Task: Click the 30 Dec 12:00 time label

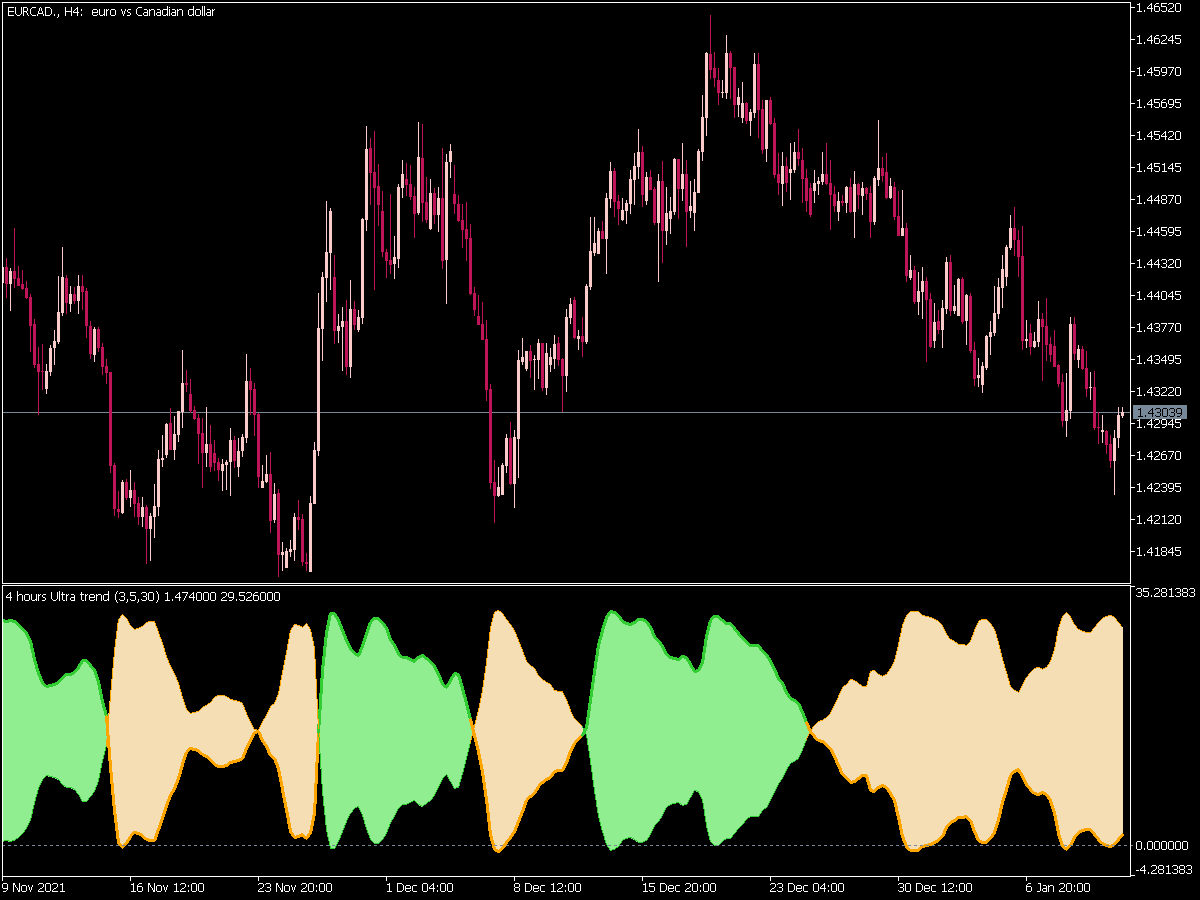Action: coord(934,887)
